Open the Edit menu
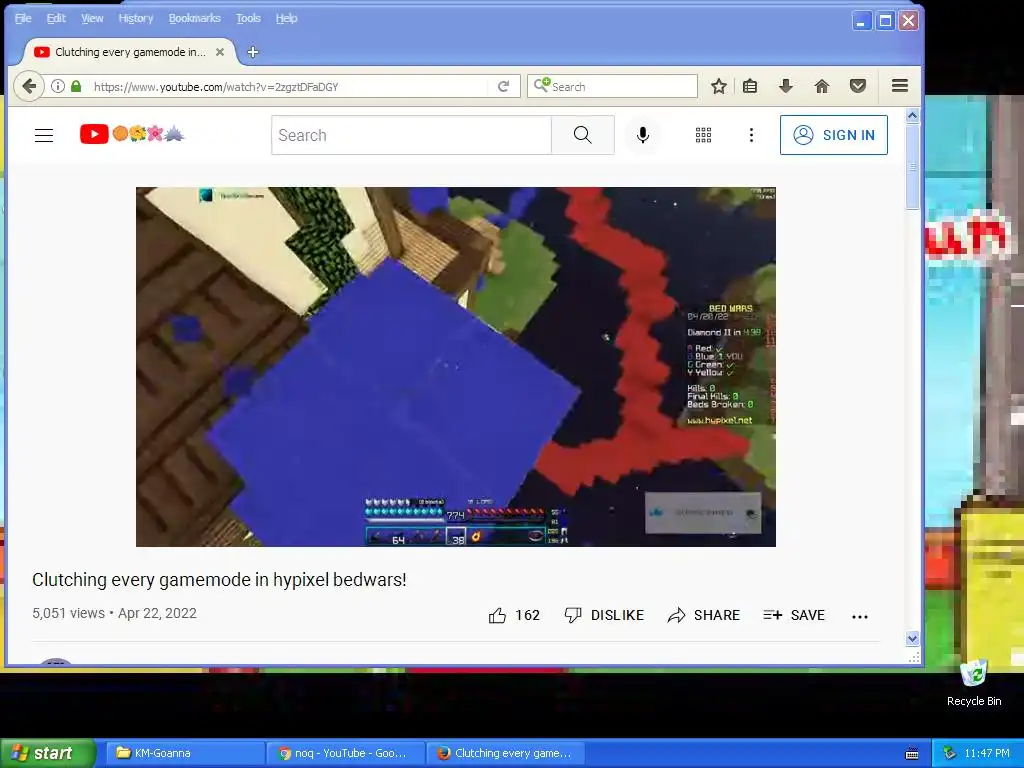The image size is (1024, 768). point(56,18)
